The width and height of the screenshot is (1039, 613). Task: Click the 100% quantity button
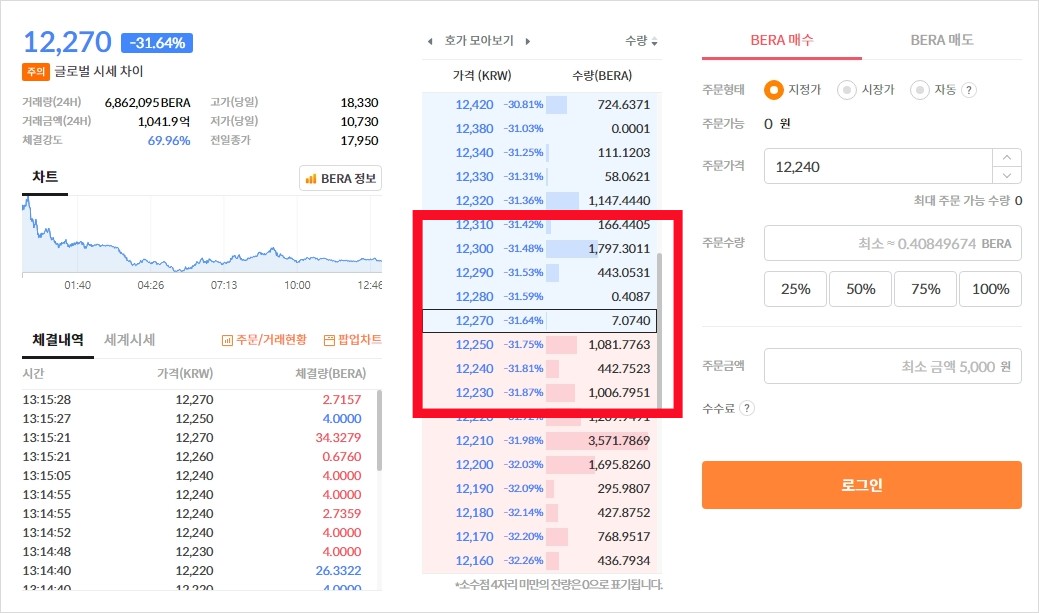click(990, 289)
